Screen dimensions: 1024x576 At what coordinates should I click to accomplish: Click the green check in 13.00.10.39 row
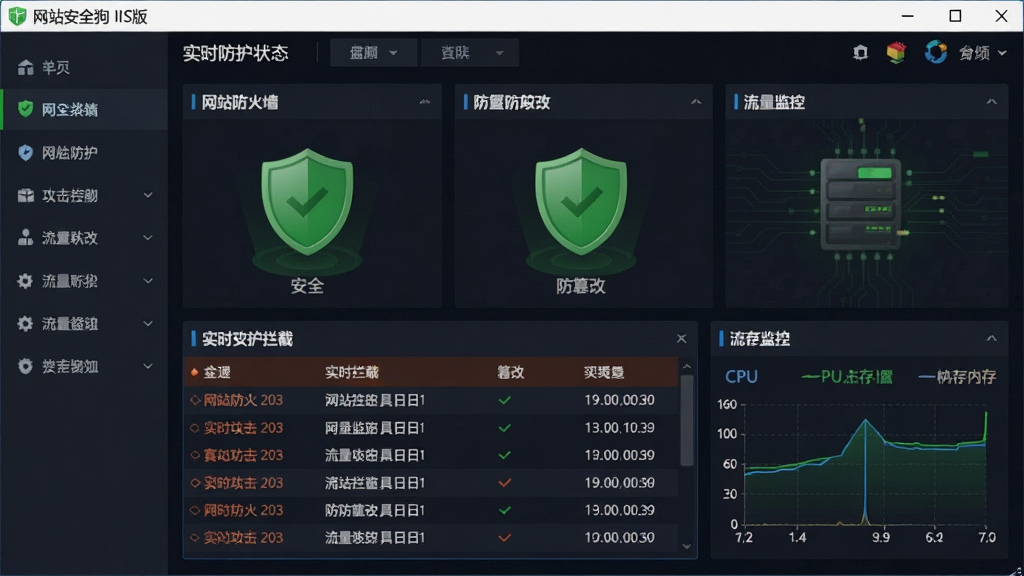505,428
